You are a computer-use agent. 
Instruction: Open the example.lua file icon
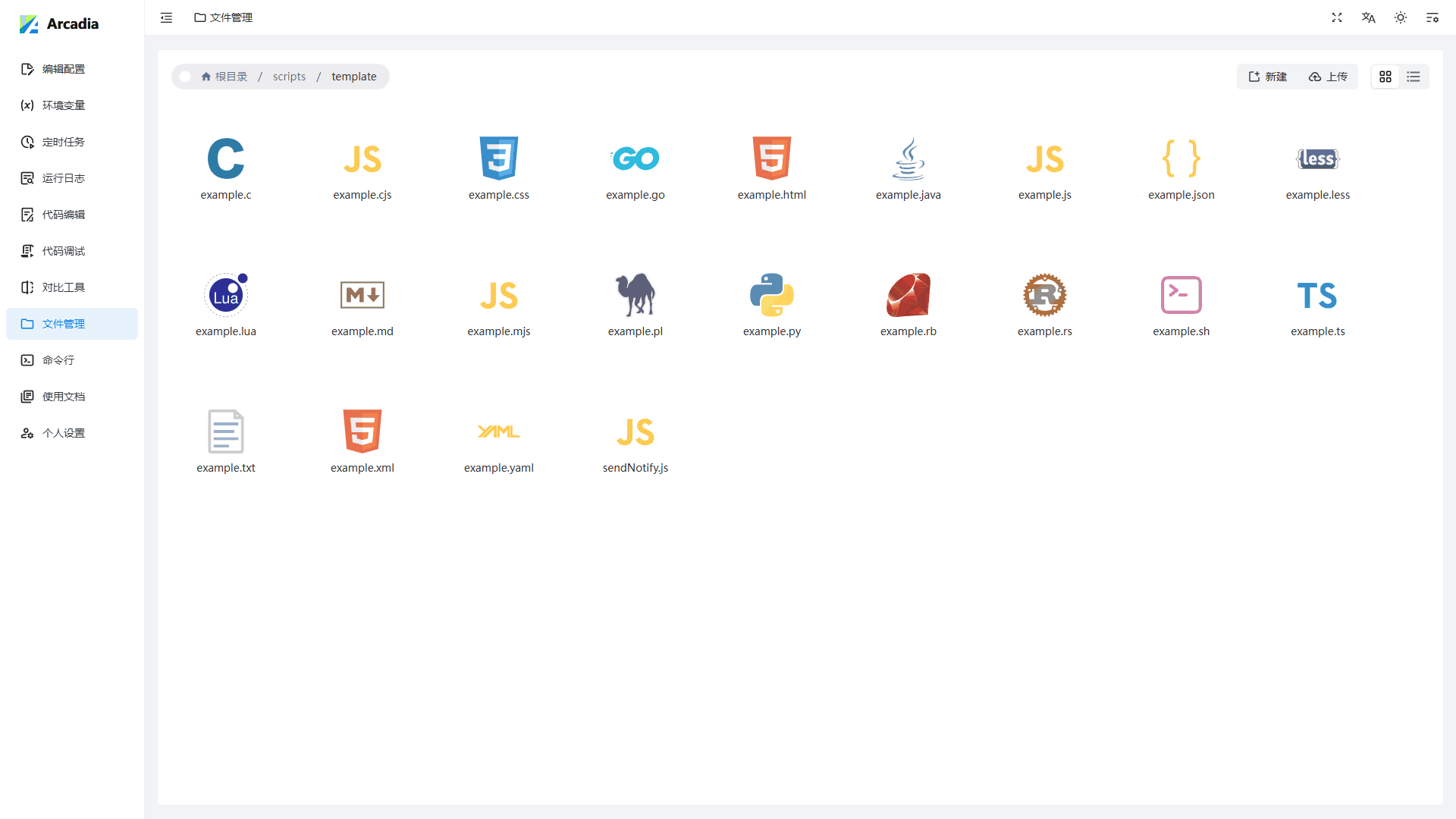226,296
